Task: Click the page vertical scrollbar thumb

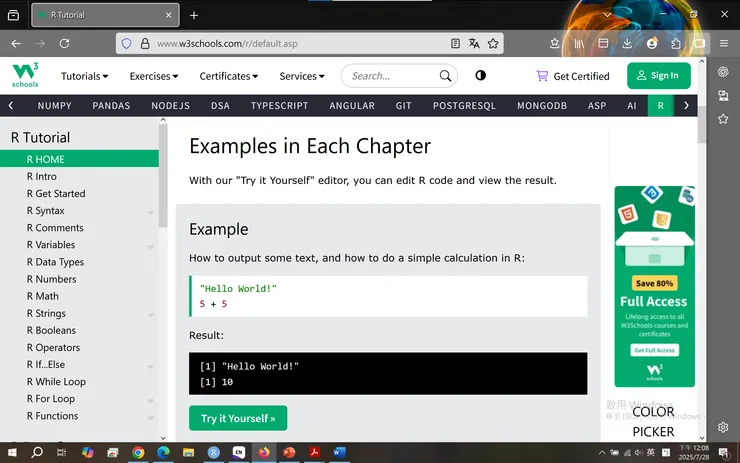Action: tap(702, 125)
